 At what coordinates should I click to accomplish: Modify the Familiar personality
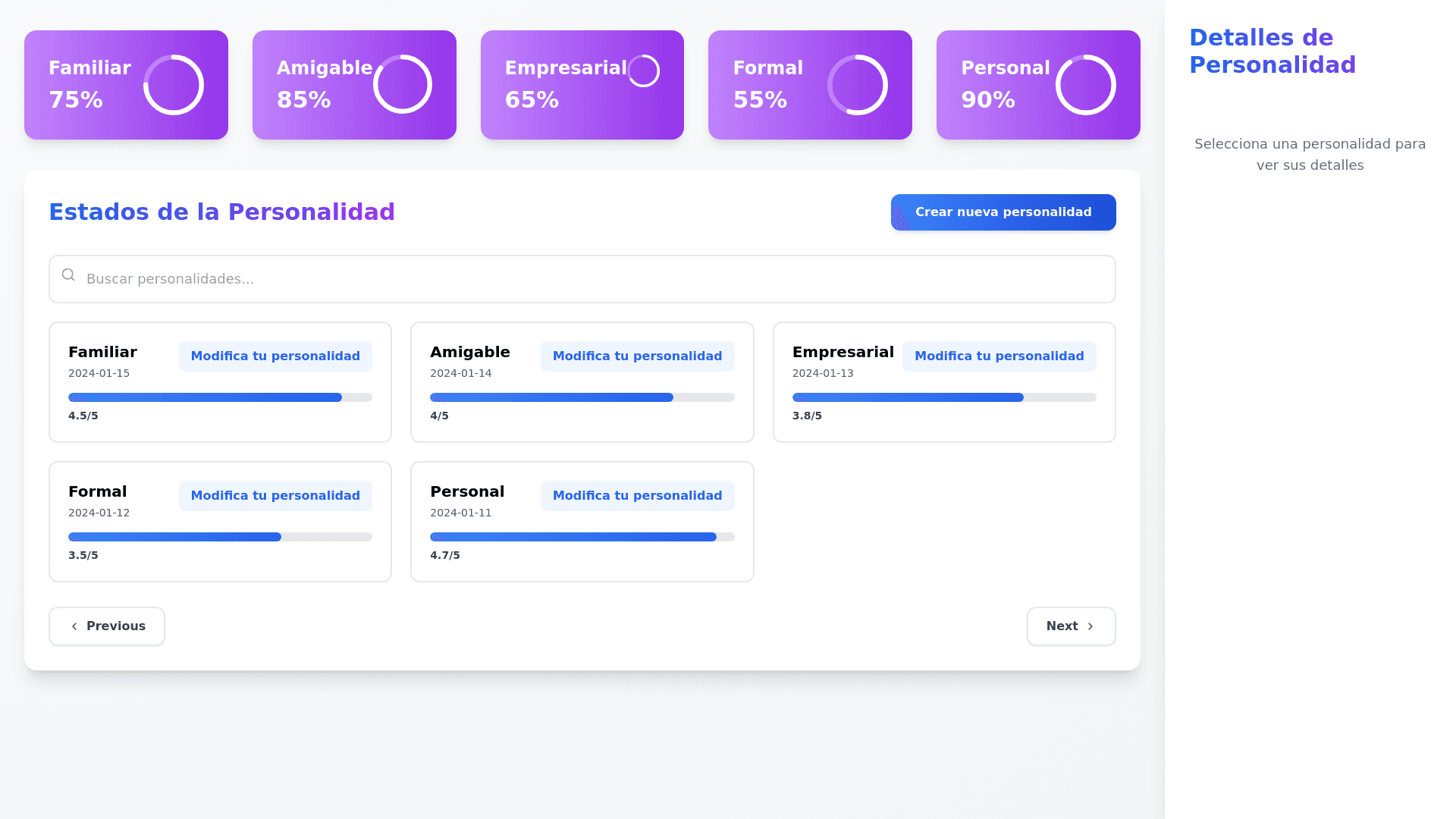(x=275, y=356)
